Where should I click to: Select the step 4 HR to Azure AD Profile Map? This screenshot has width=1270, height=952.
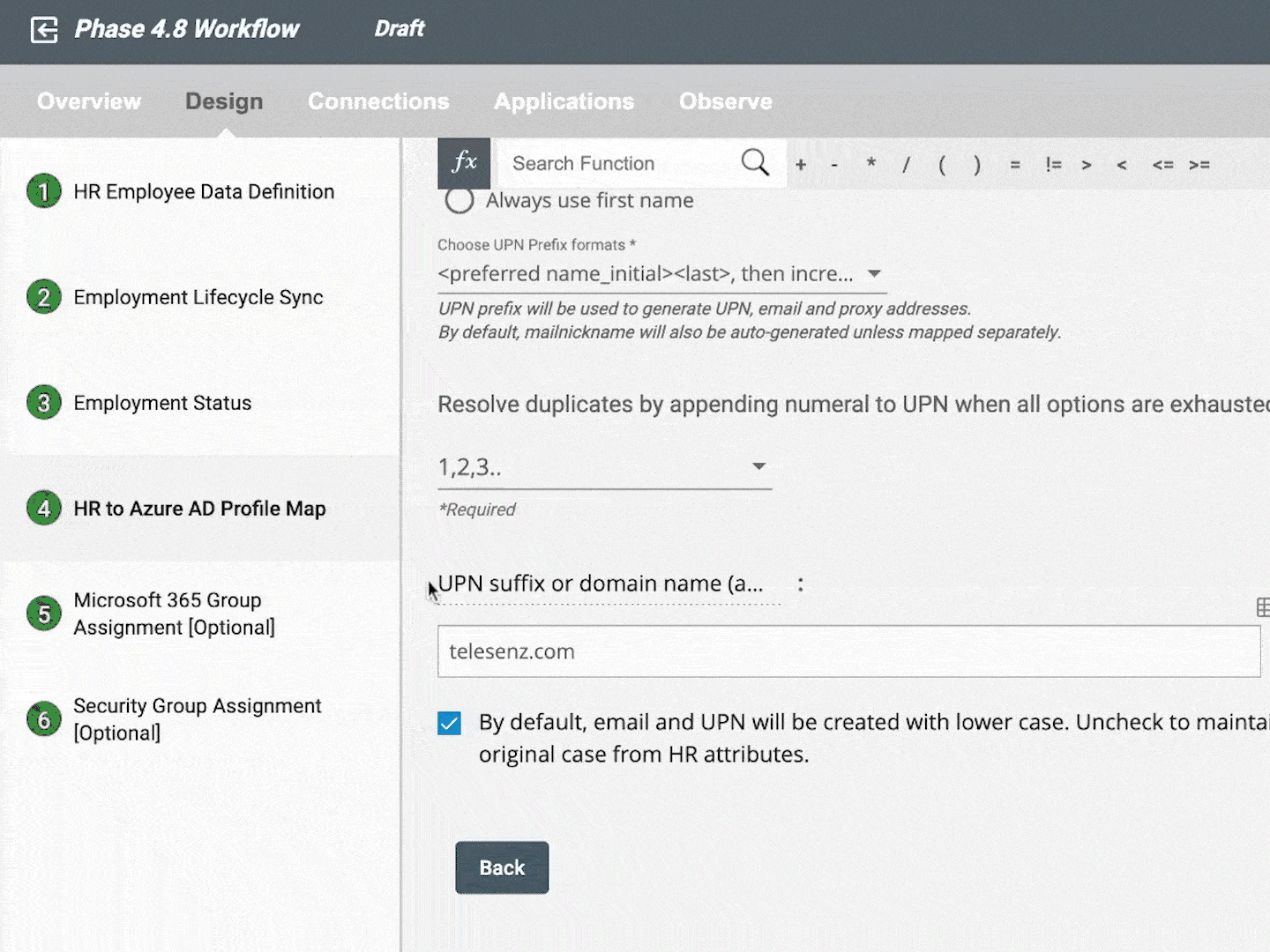pos(199,509)
